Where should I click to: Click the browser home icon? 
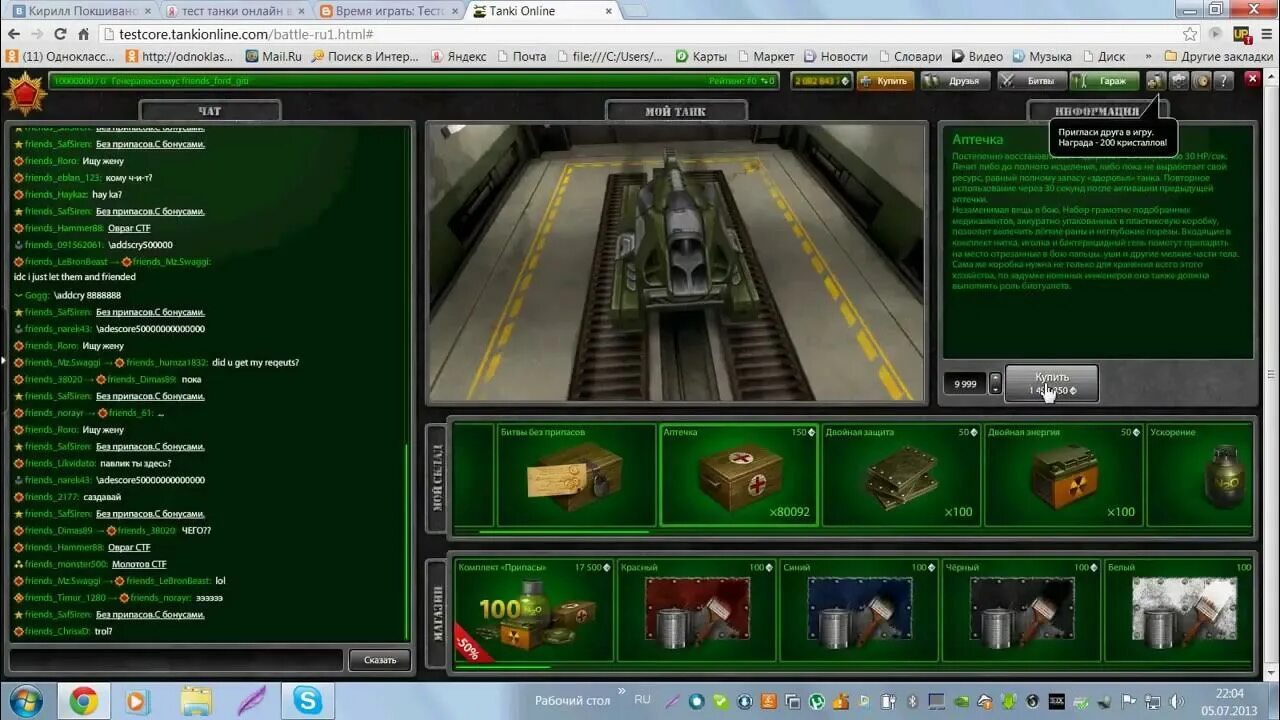(x=83, y=34)
